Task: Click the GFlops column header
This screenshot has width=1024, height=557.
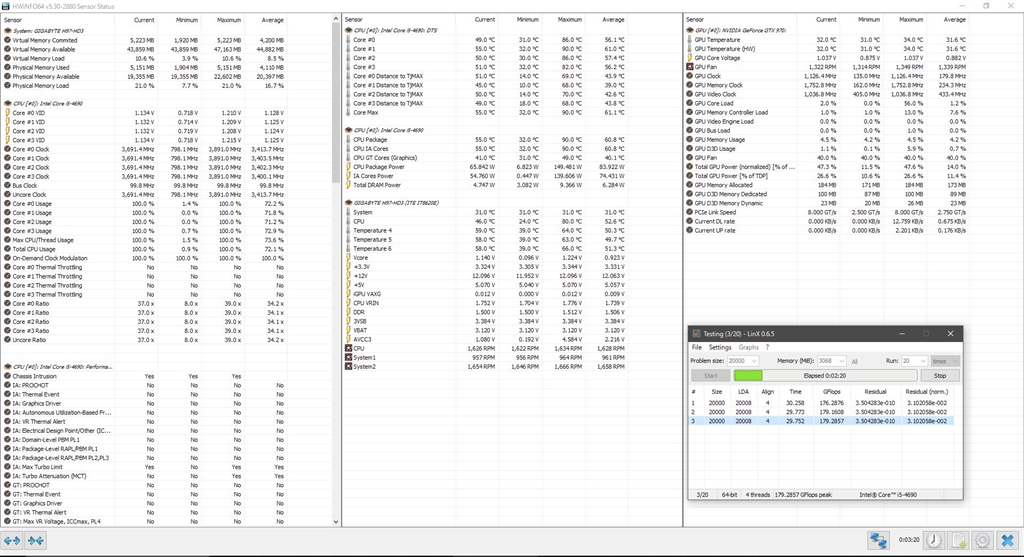Action: 830,392
